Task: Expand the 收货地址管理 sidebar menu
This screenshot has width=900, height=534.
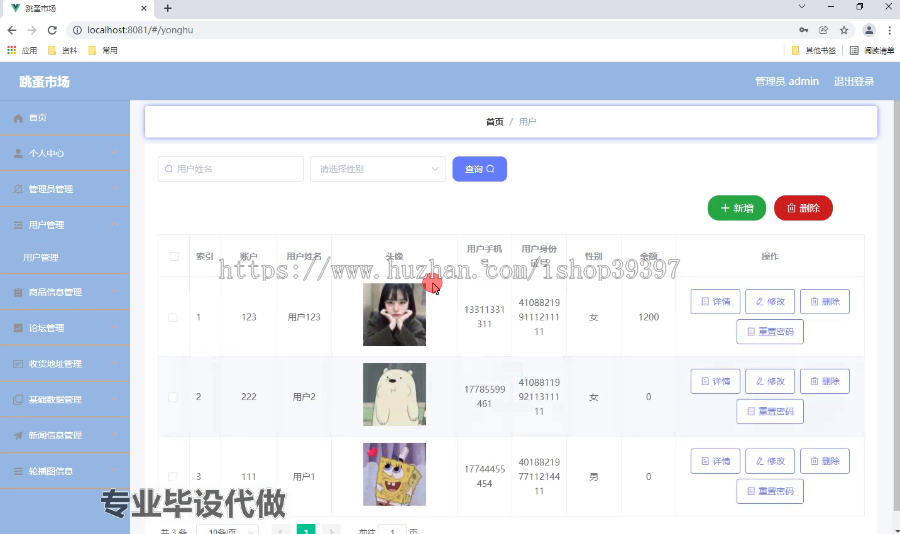Action: [65, 364]
